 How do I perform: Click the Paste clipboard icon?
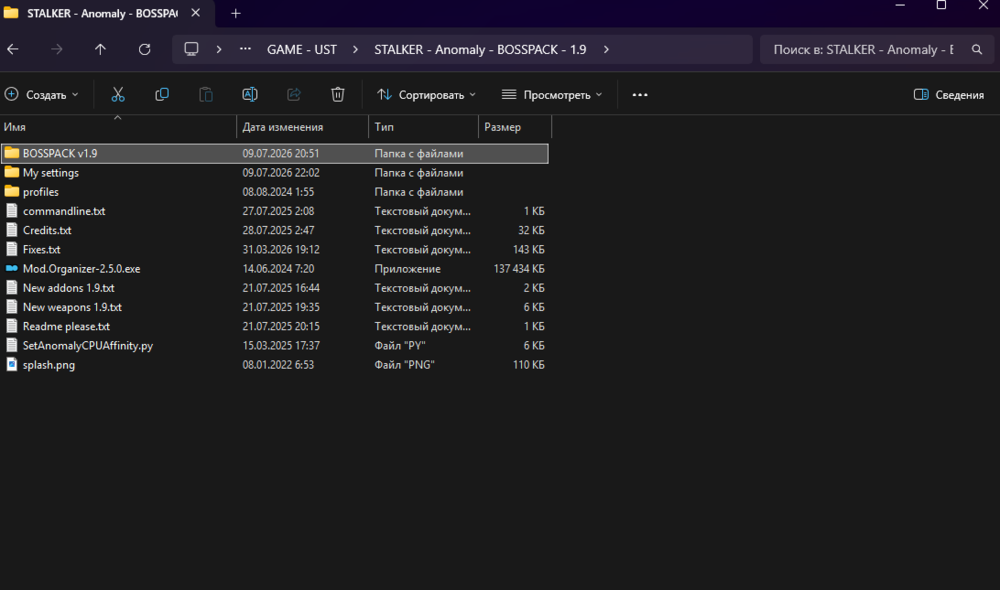(x=205, y=94)
